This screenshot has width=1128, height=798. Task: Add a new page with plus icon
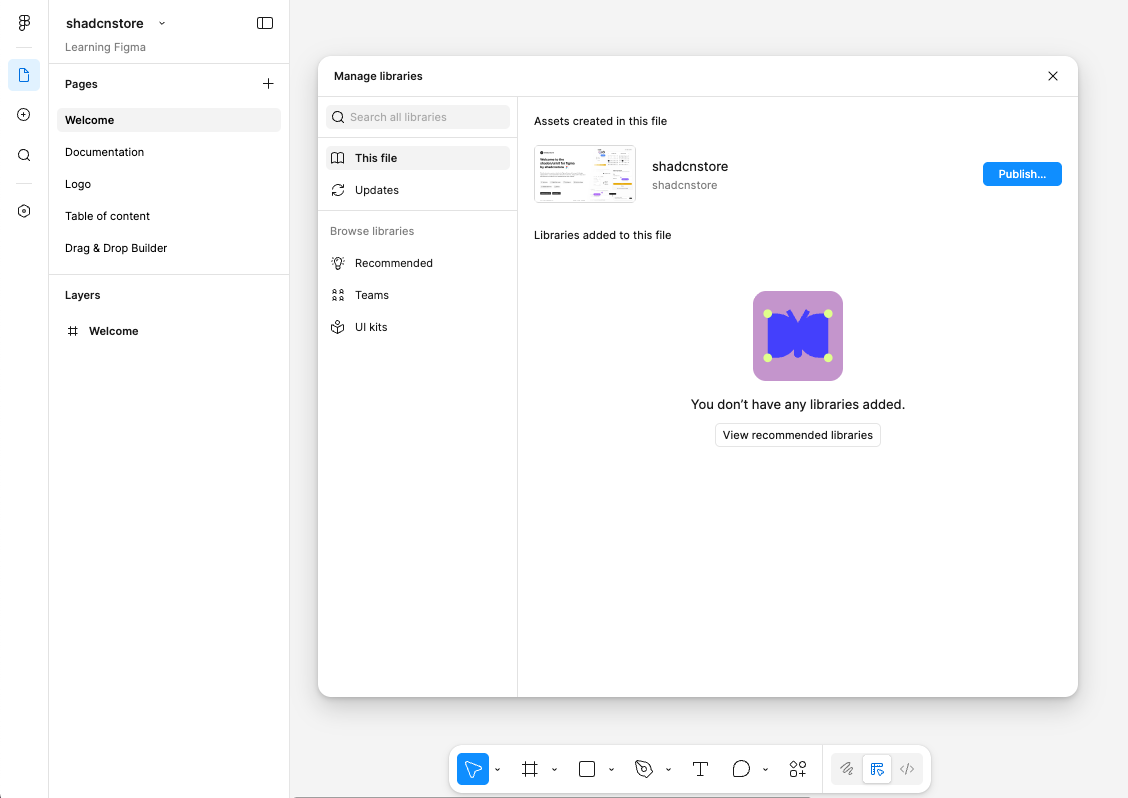pyautogui.click(x=268, y=84)
